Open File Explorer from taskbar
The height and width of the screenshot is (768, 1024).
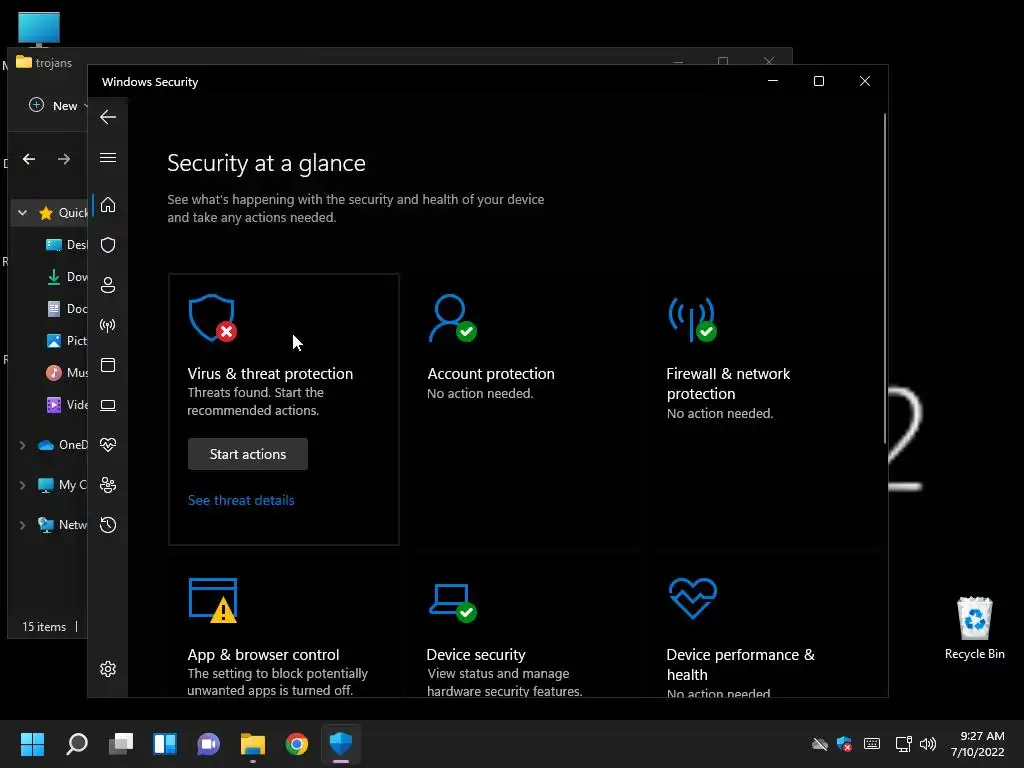click(253, 744)
